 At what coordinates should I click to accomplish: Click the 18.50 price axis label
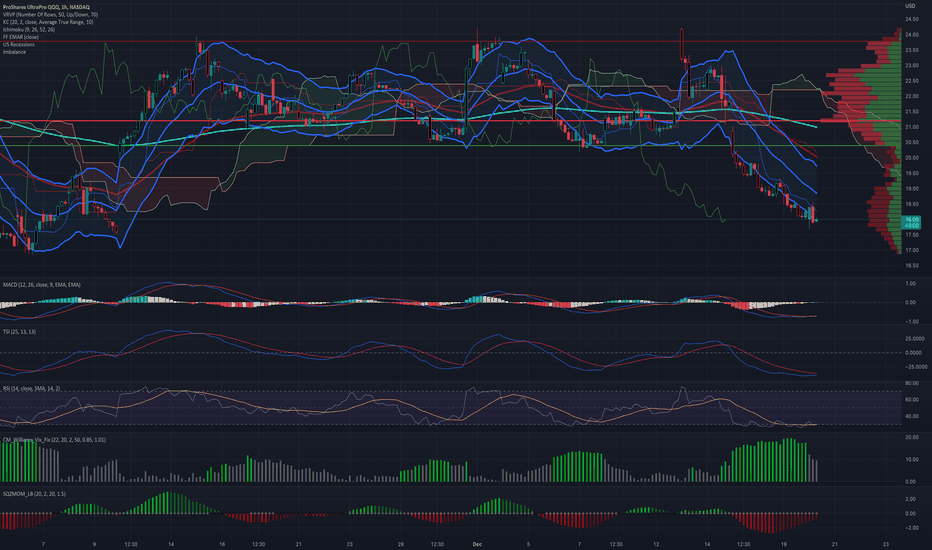click(912, 204)
